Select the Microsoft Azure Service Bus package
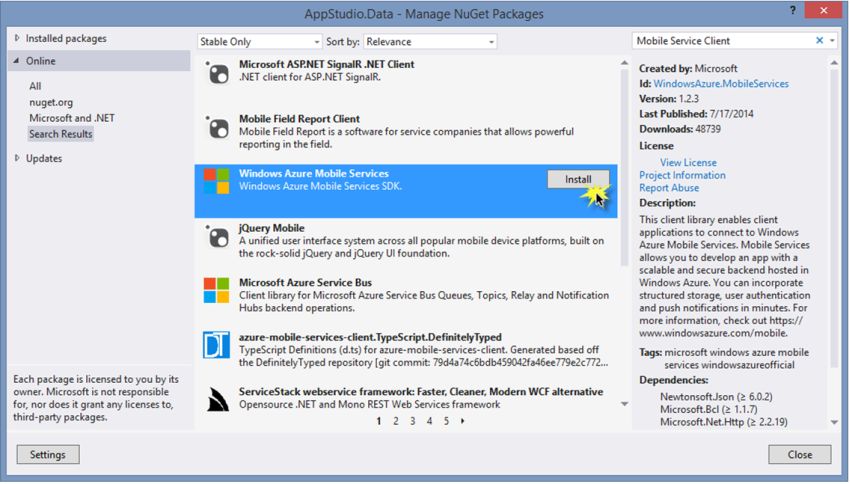This screenshot has height=484, width=850. tap(406, 301)
